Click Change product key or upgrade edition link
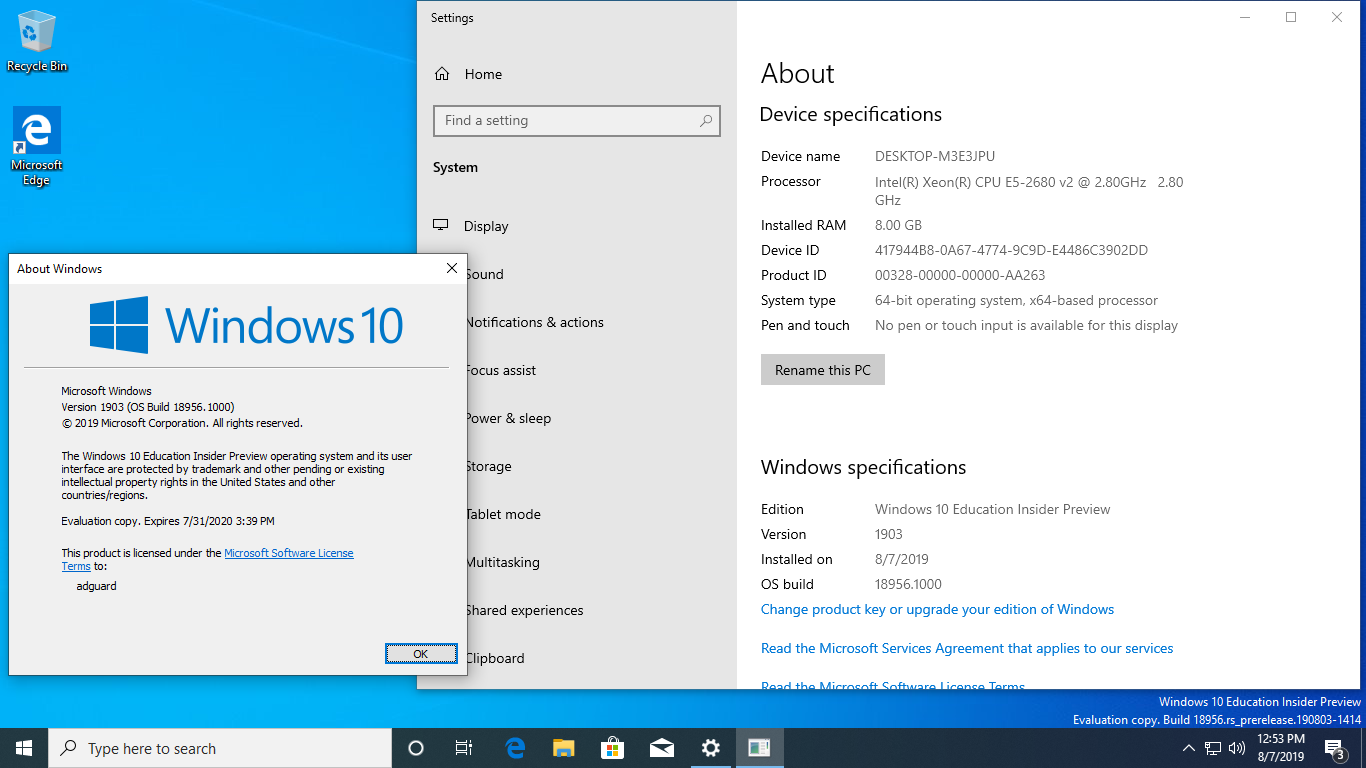The width and height of the screenshot is (1366, 768). click(937, 609)
